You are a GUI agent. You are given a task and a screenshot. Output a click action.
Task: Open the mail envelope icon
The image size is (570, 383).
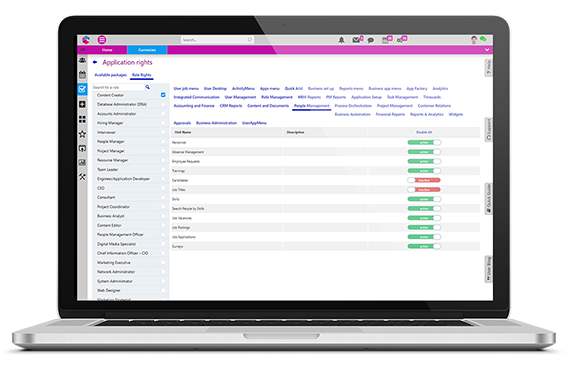[x=356, y=40]
